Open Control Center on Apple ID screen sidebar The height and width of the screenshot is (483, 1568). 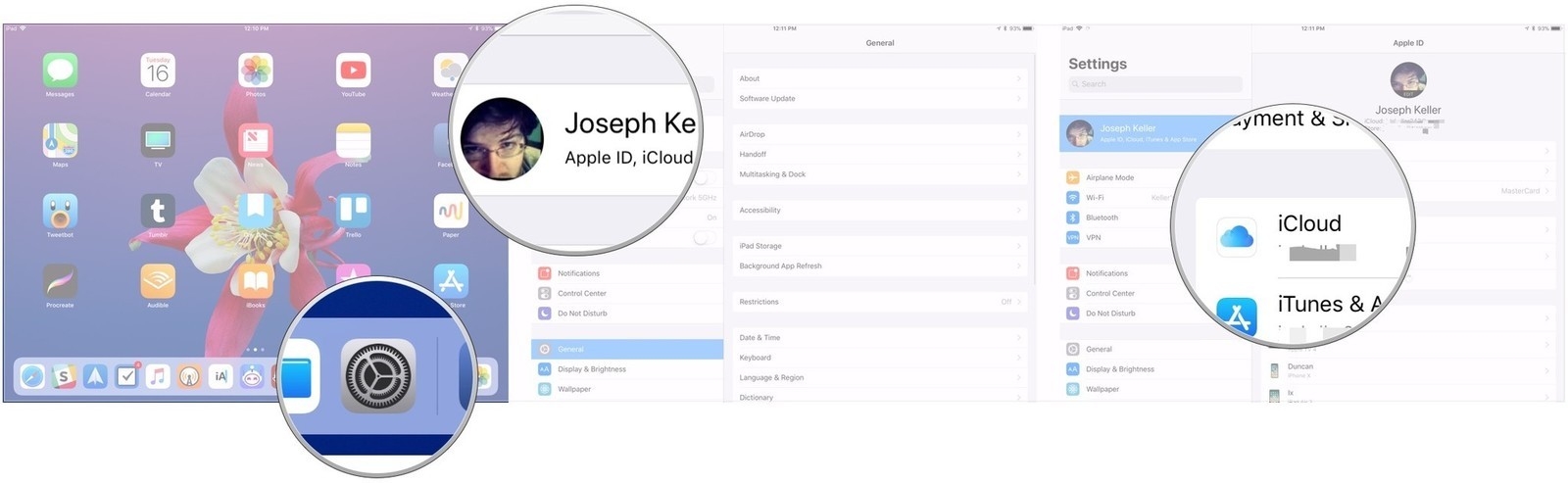tap(1155, 293)
